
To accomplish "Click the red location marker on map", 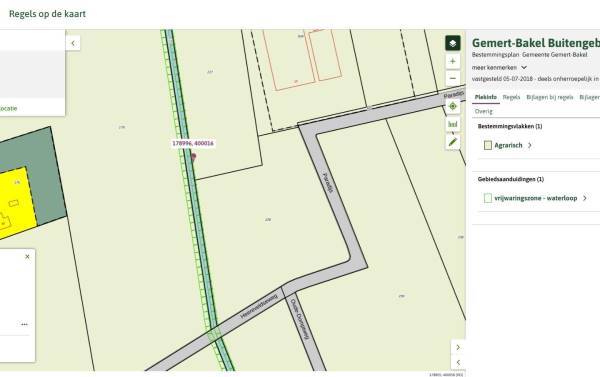I will click(x=194, y=157).
